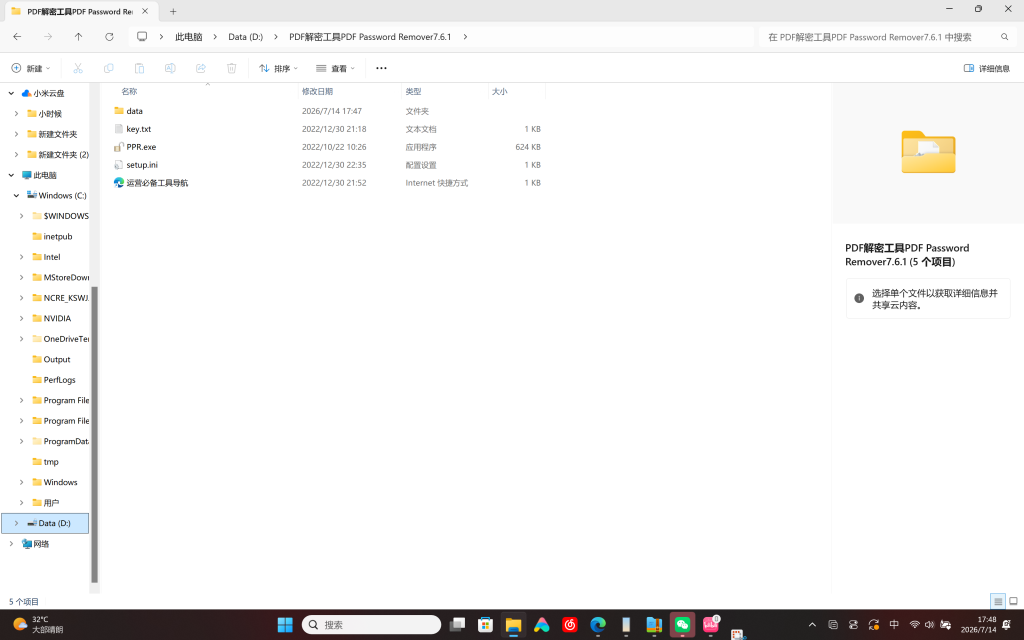Open Windows Start menu

point(285,625)
